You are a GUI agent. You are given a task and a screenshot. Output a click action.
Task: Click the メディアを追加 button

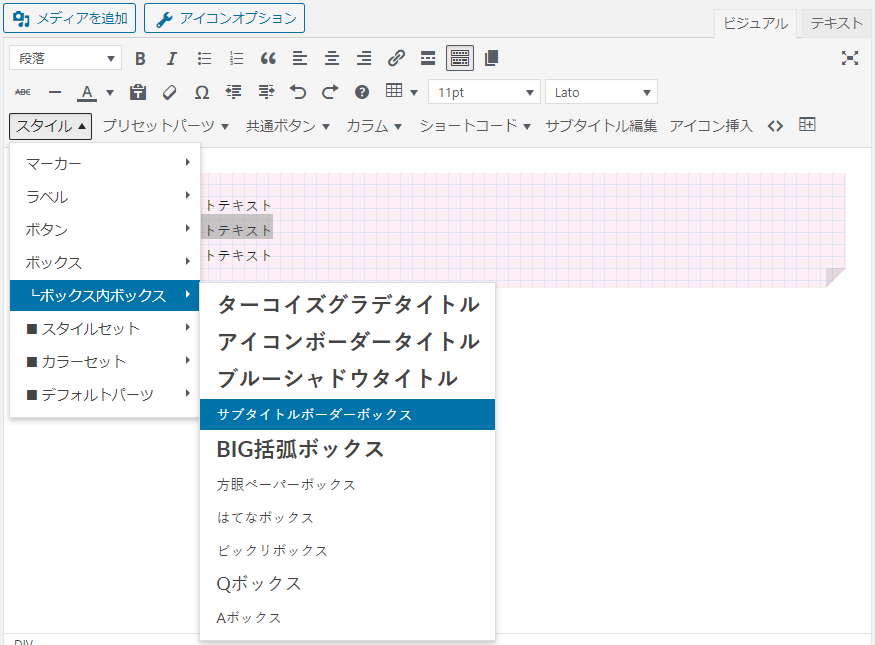[69, 18]
